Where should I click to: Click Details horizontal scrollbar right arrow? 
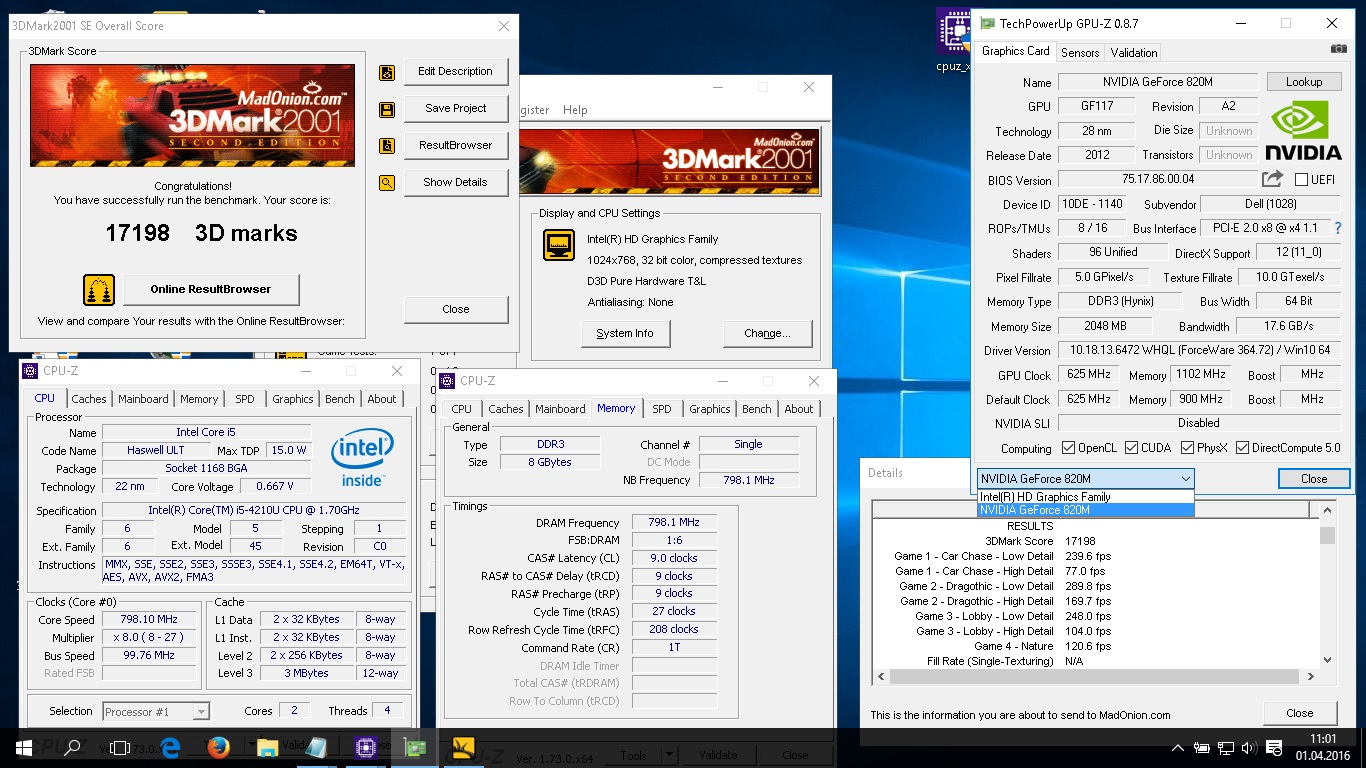point(1312,677)
